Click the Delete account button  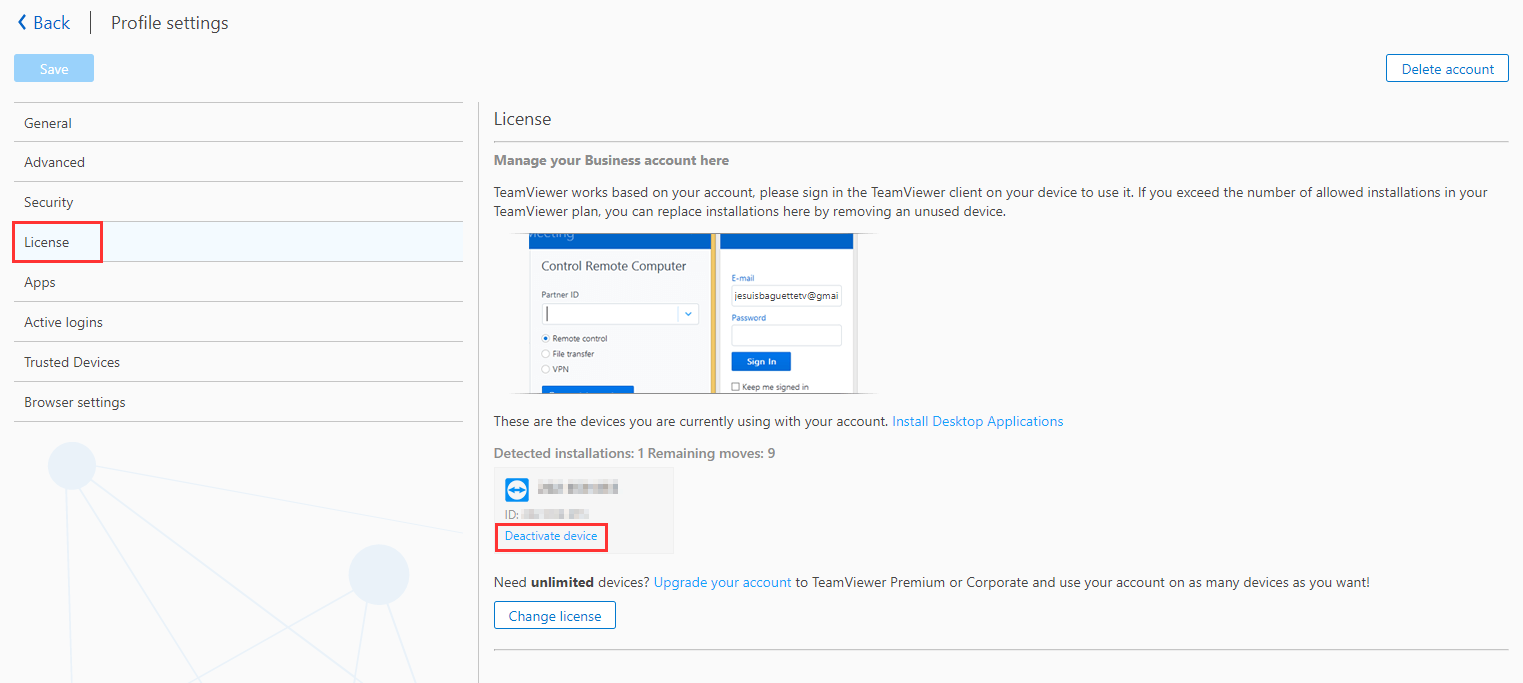click(1447, 68)
